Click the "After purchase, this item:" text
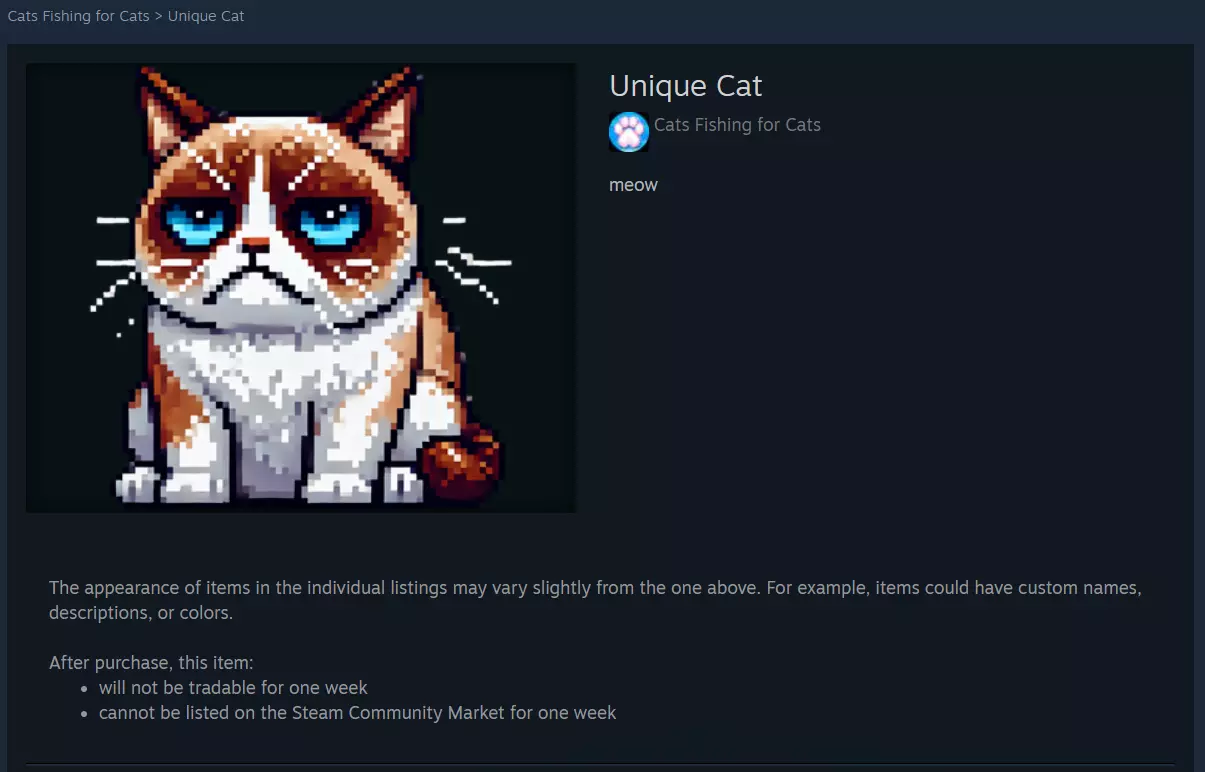This screenshot has width=1205, height=772. point(151,663)
